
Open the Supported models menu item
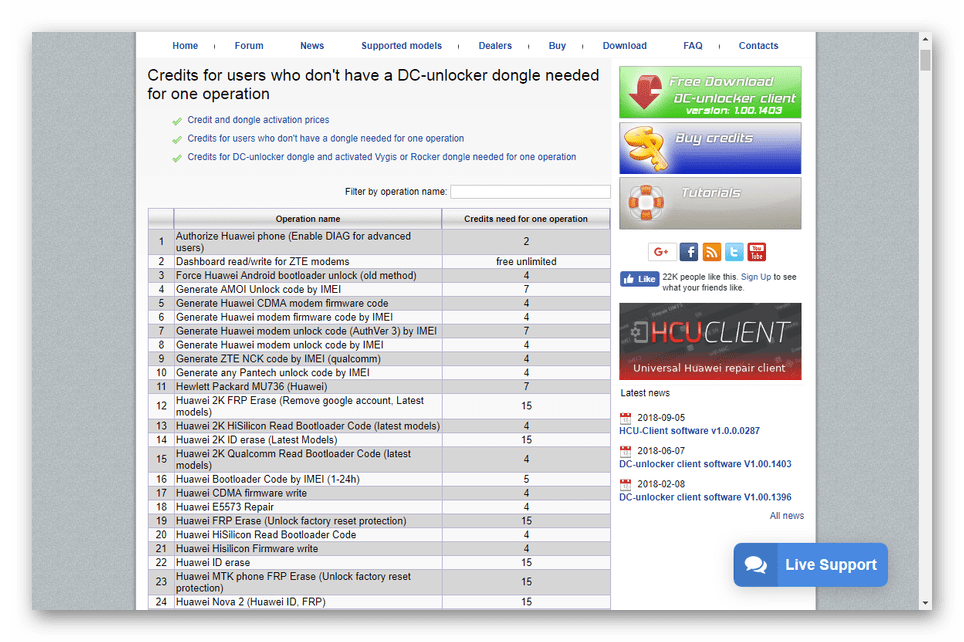point(401,46)
